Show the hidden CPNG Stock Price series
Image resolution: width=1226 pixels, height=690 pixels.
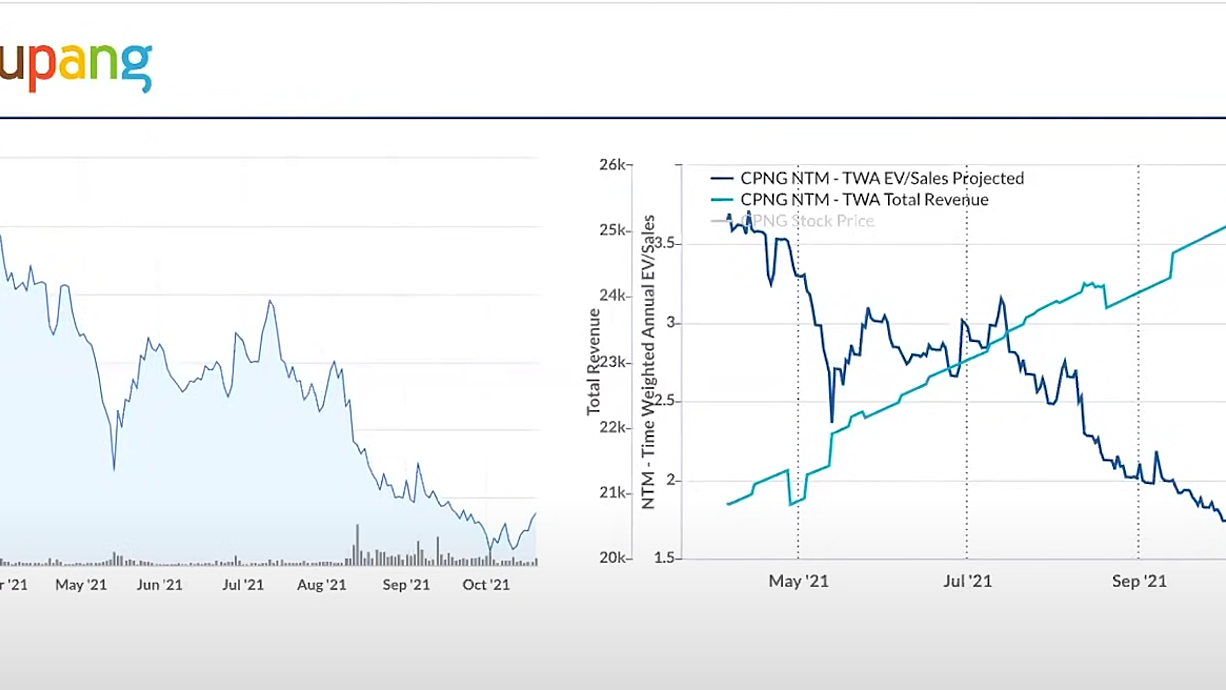pos(807,220)
